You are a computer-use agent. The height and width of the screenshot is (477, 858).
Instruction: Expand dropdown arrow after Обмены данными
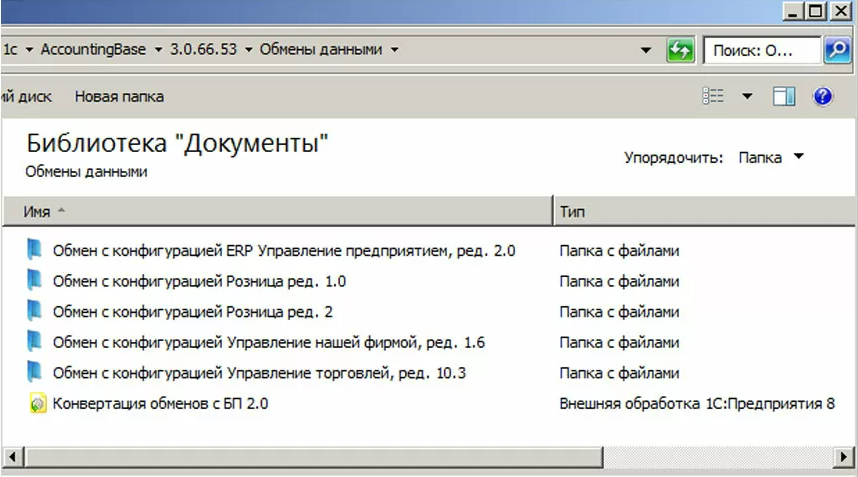pos(395,50)
